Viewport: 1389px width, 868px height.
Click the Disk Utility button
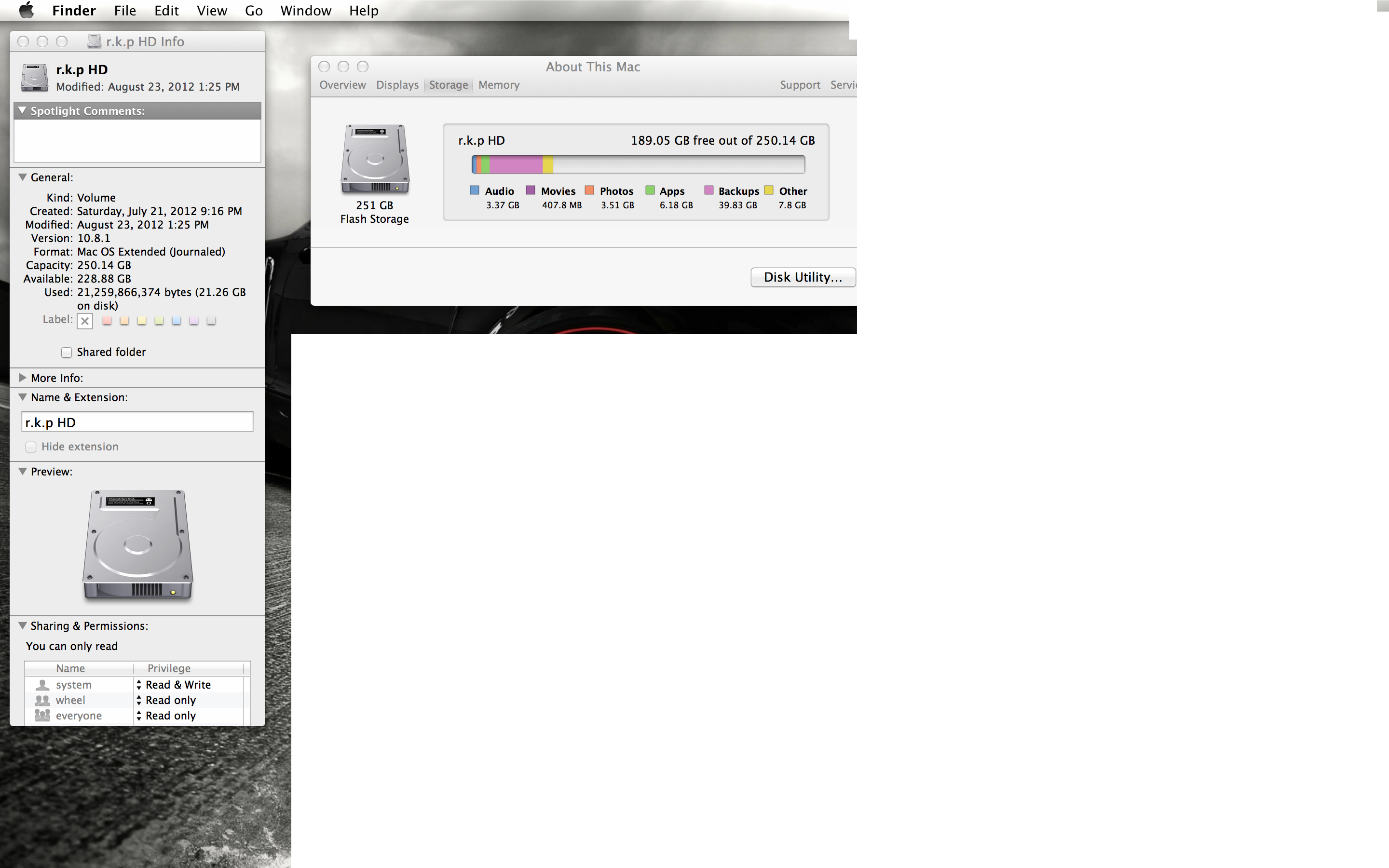click(x=803, y=277)
